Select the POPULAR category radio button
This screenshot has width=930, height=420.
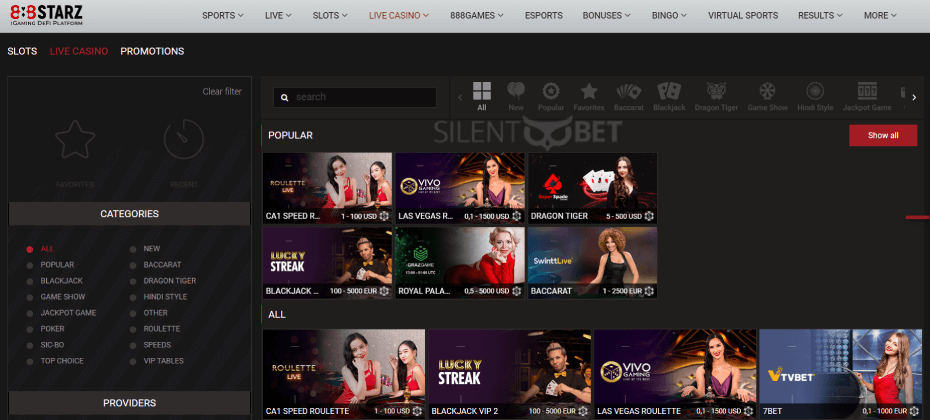(x=30, y=265)
